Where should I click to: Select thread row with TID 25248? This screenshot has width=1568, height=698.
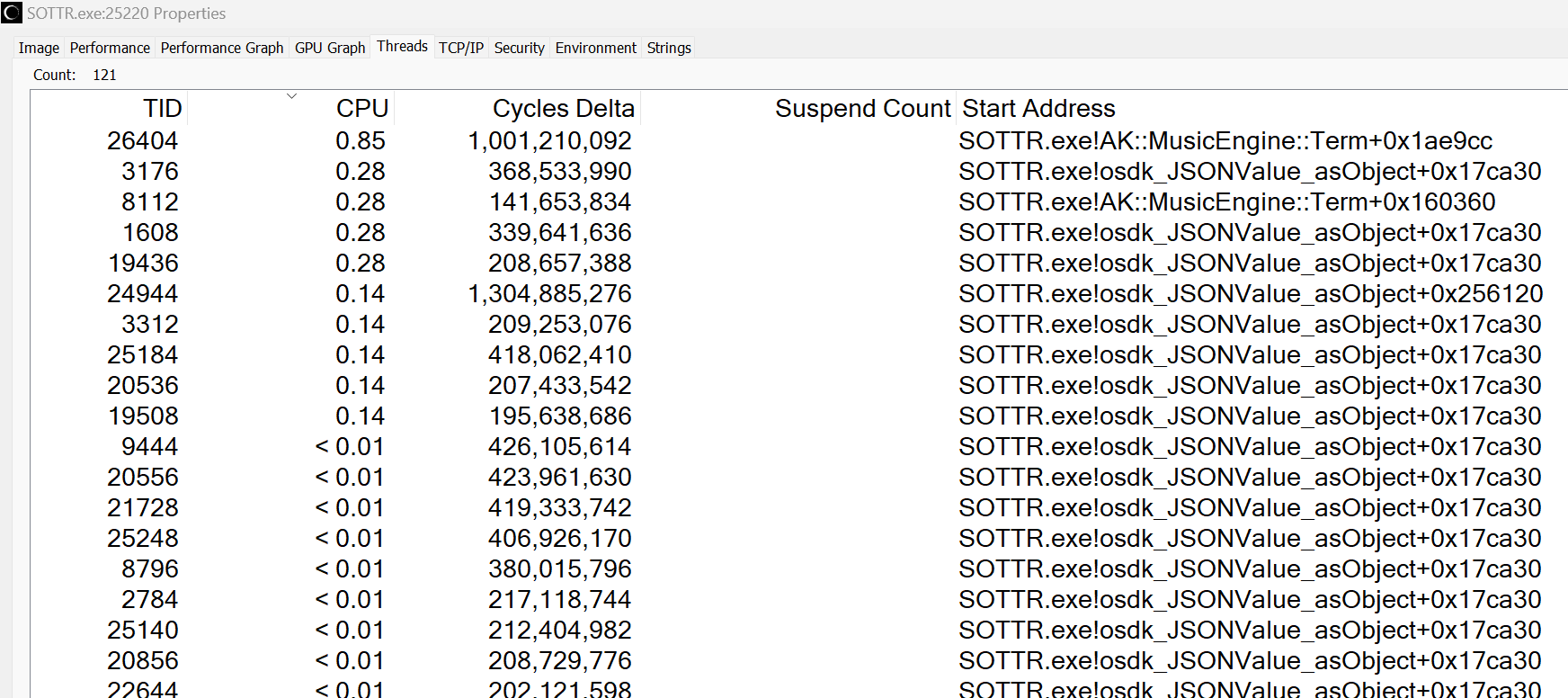(799, 538)
